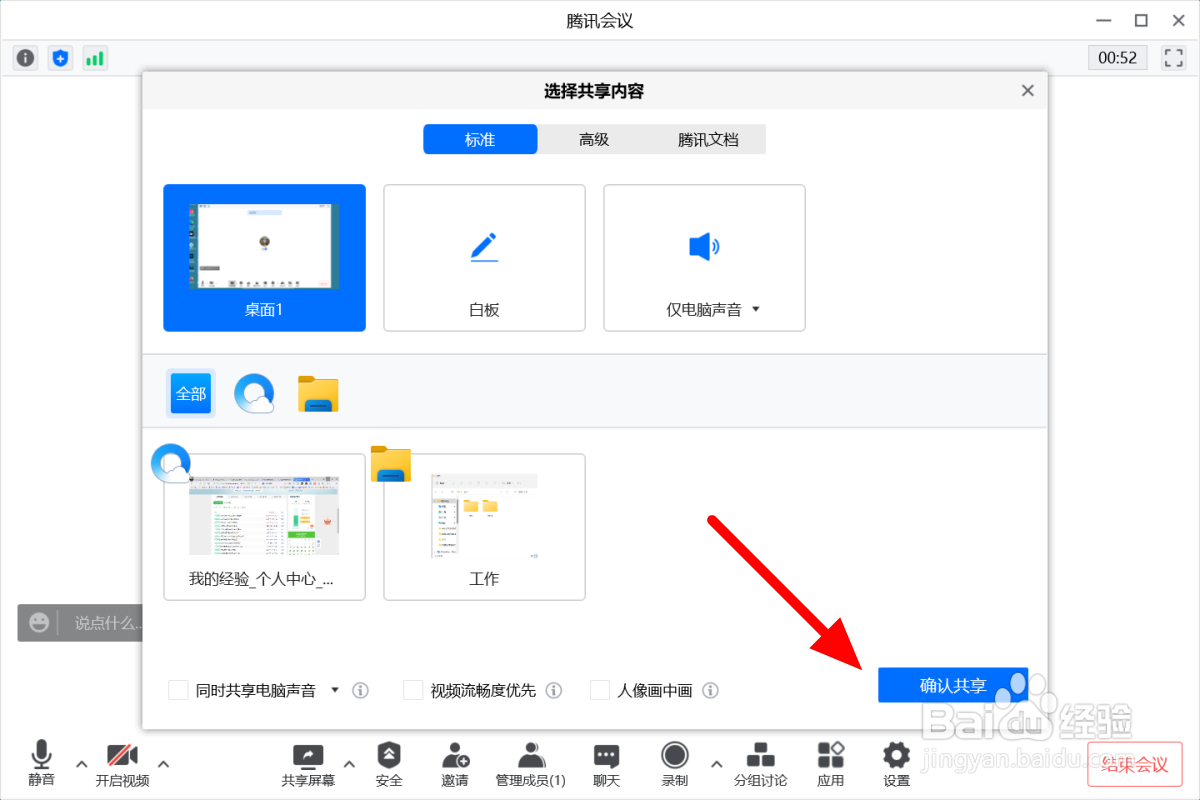The height and width of the screenshot is (800, 1200).
Task: Open info tip for 人像画中画
Action: tap(710, 690)
